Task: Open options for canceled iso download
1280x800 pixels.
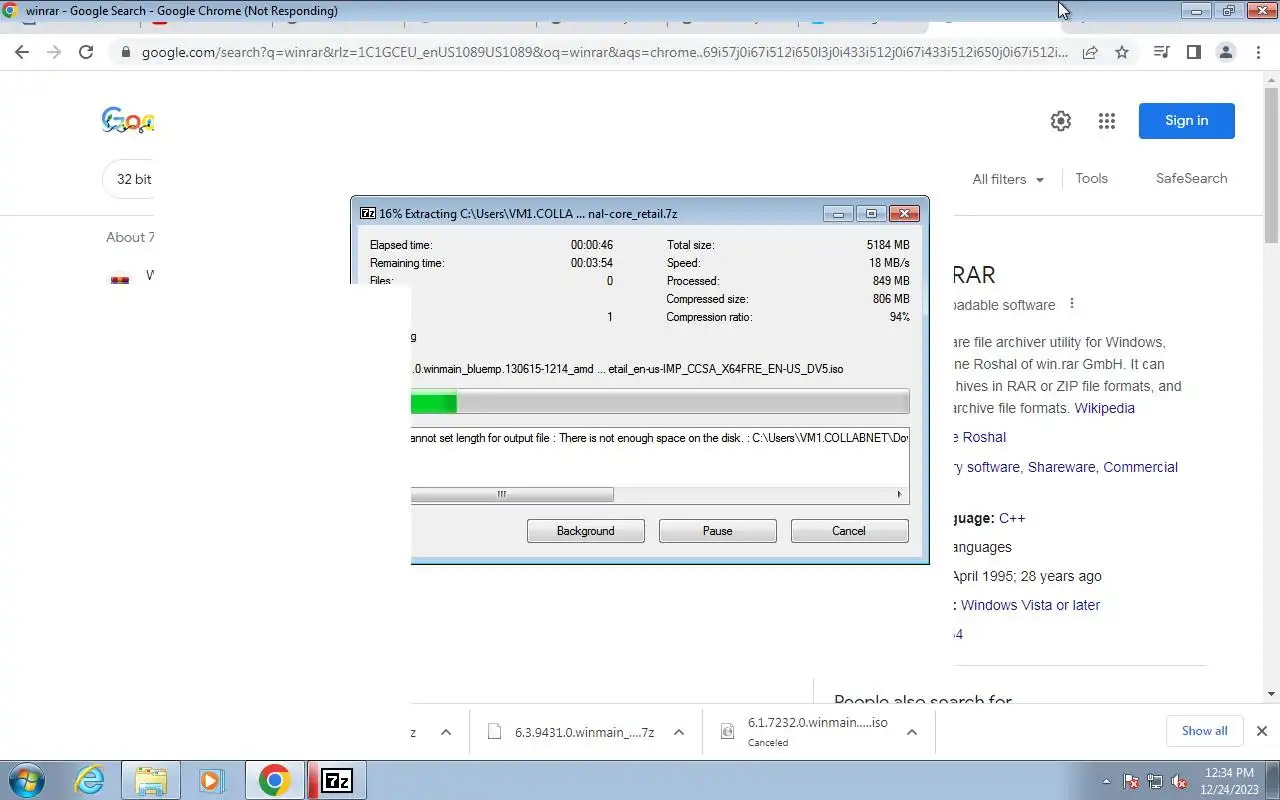Action: [912, 732]
